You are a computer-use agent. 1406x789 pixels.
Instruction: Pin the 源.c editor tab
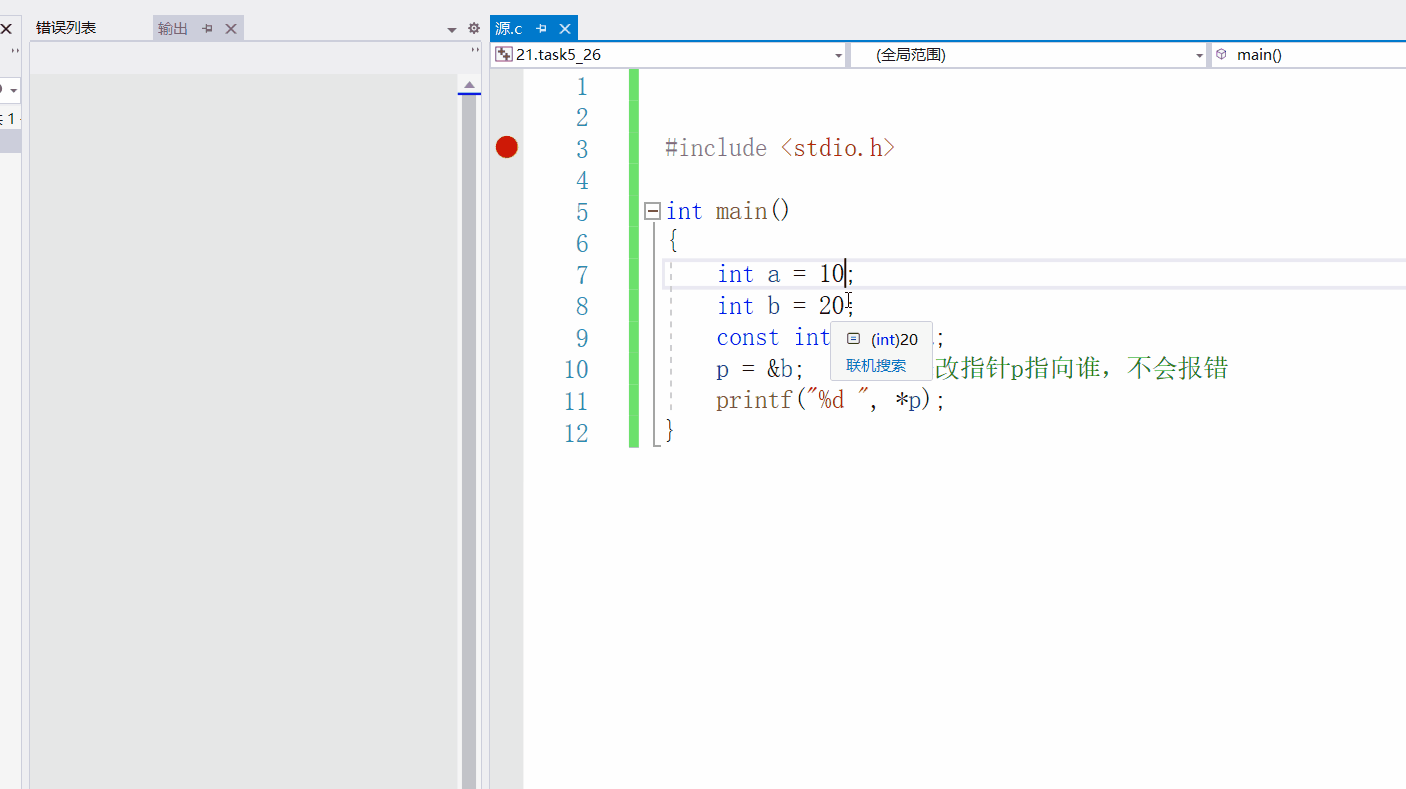click(542, 29)
